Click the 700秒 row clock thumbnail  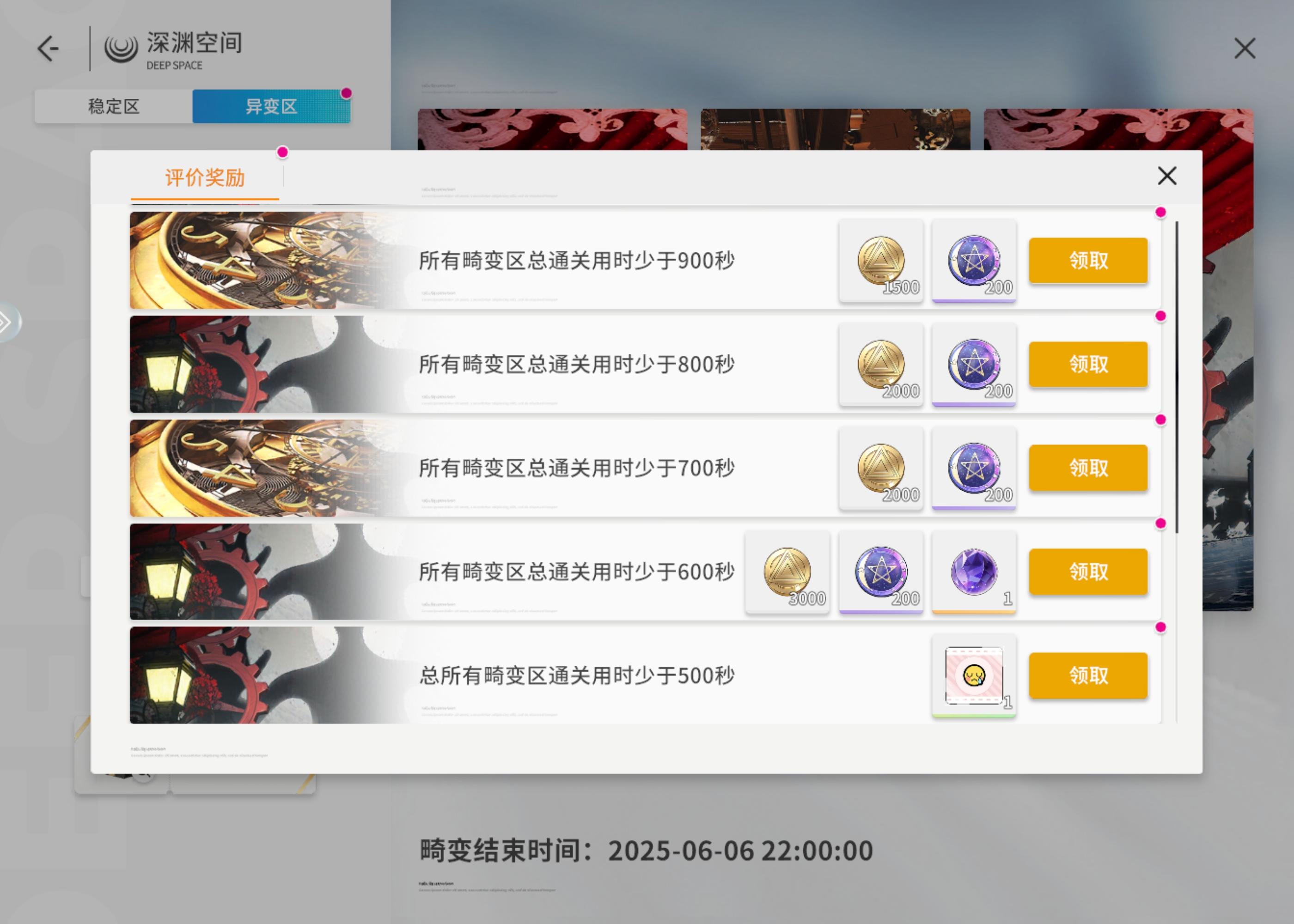(x=268, y=468)
